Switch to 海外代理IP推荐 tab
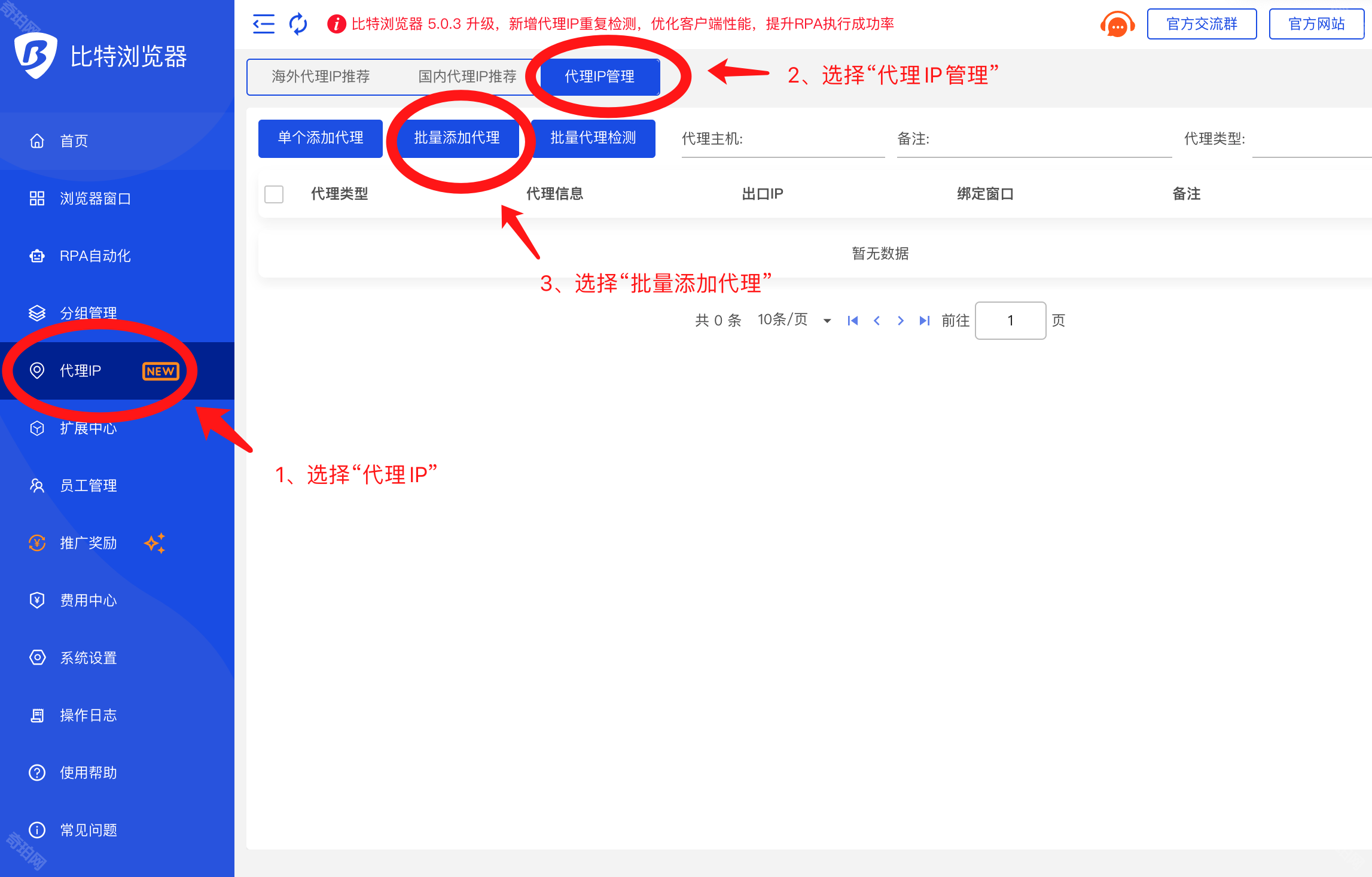Viewport: 1372px width, 877px height. click(321, 77)
